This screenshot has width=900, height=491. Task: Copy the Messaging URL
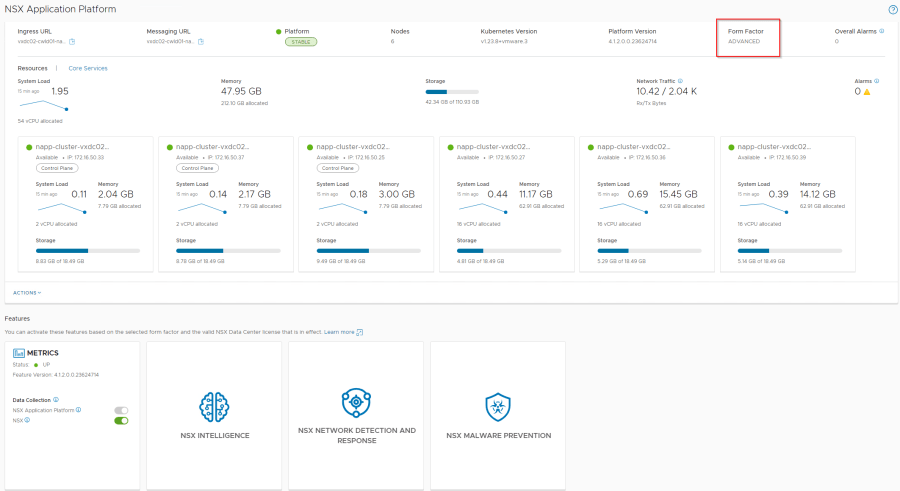[x=201, y=41]
